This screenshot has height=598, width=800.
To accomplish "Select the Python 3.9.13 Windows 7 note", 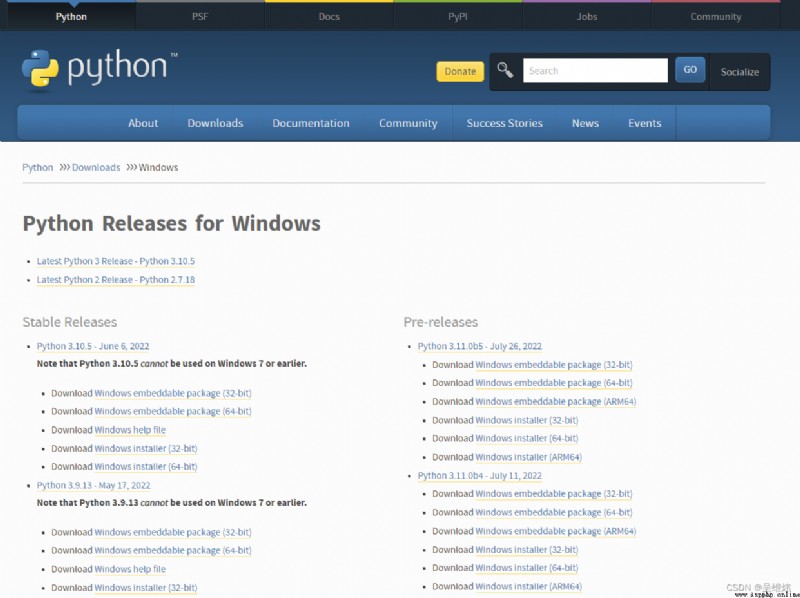I will [x=171, y=503].
